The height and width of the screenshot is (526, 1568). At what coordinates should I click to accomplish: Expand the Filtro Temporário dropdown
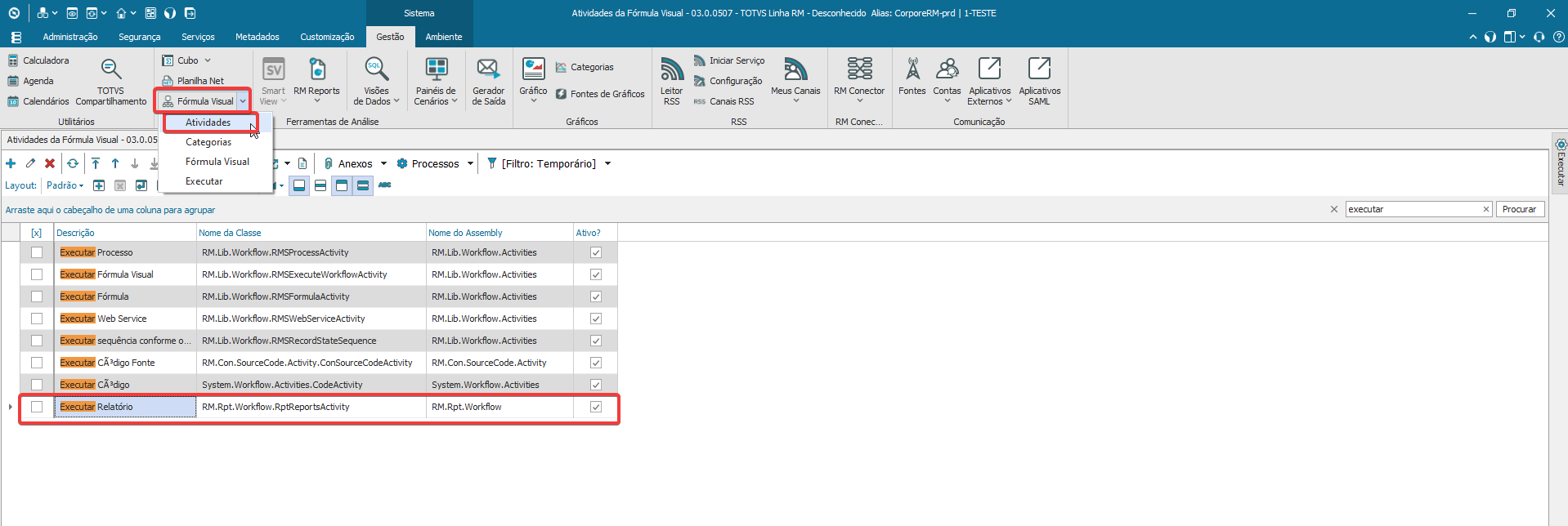pos(607,163)
